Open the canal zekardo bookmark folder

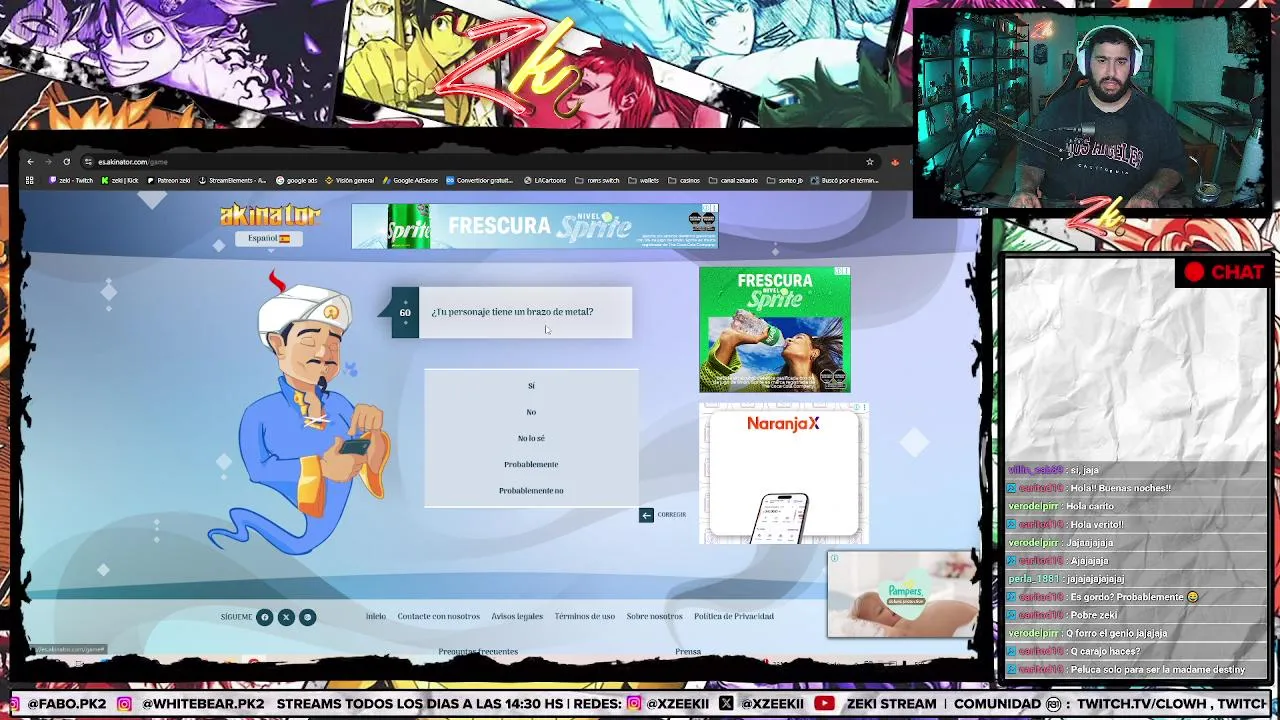coord(733,181)
